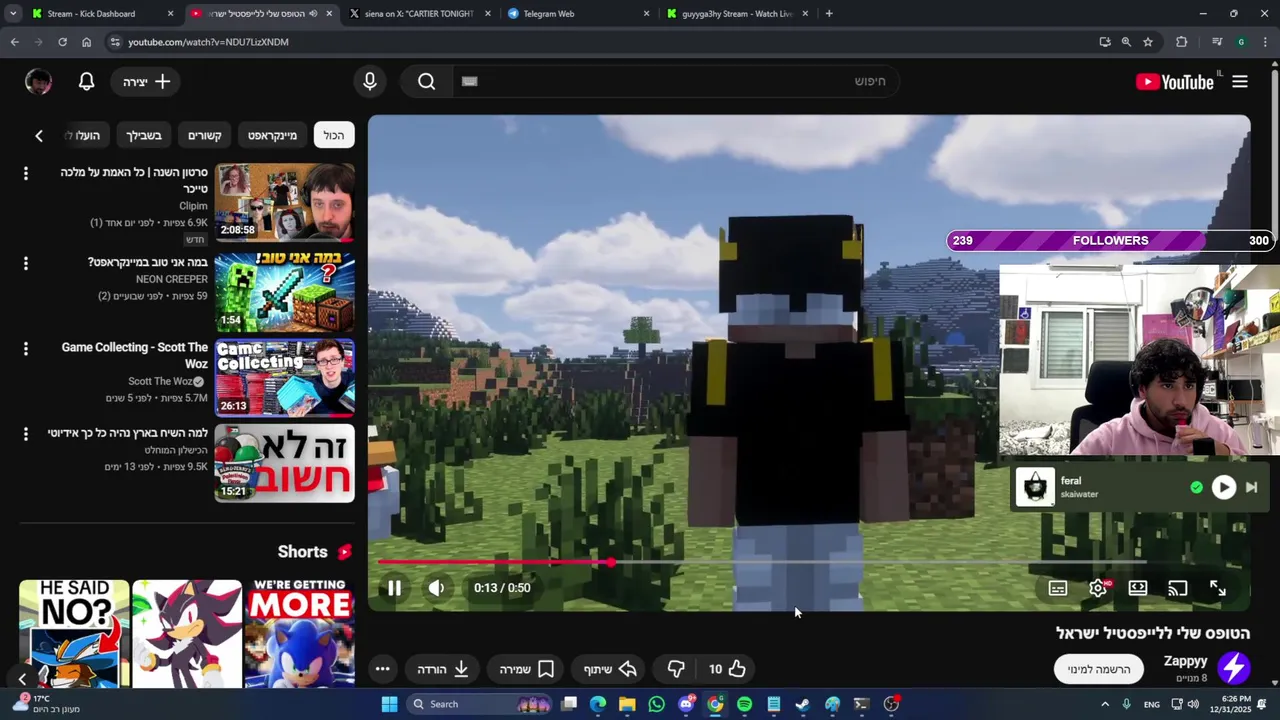Like the video (10 likes)
This screenshot has height=720, width=1280.
pyautogui.click(x=728, y=669)
